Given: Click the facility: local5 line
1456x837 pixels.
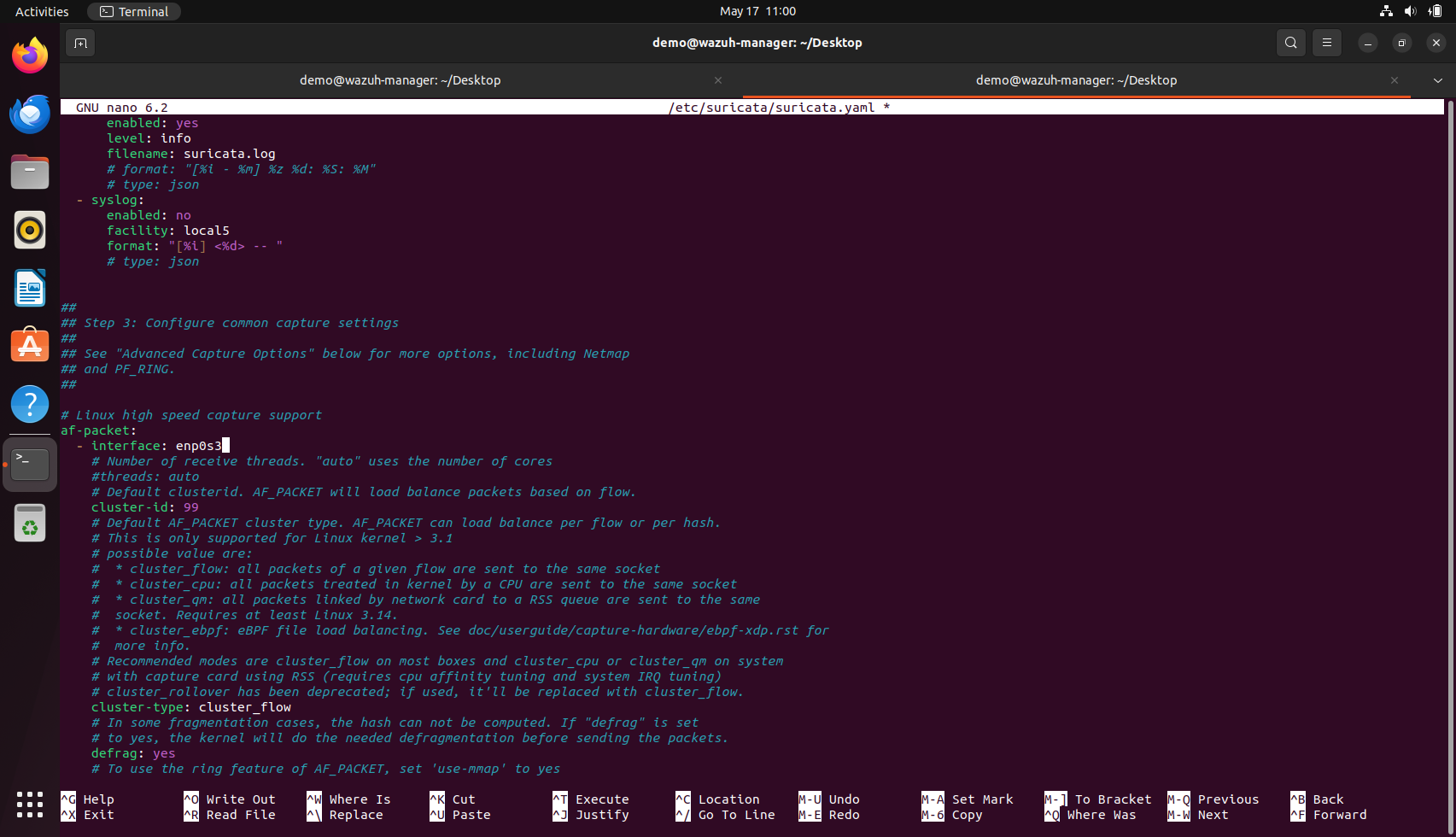Looking at the screenshot, I should point(168,231).
